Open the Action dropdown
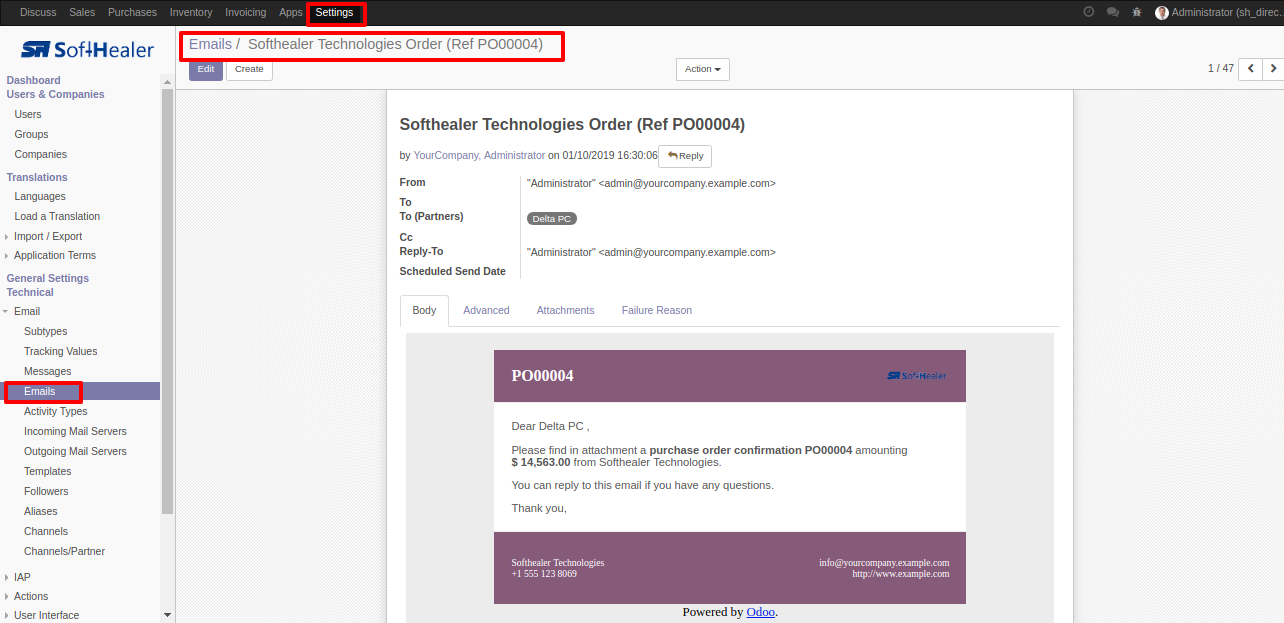 [x=703, y=69]
